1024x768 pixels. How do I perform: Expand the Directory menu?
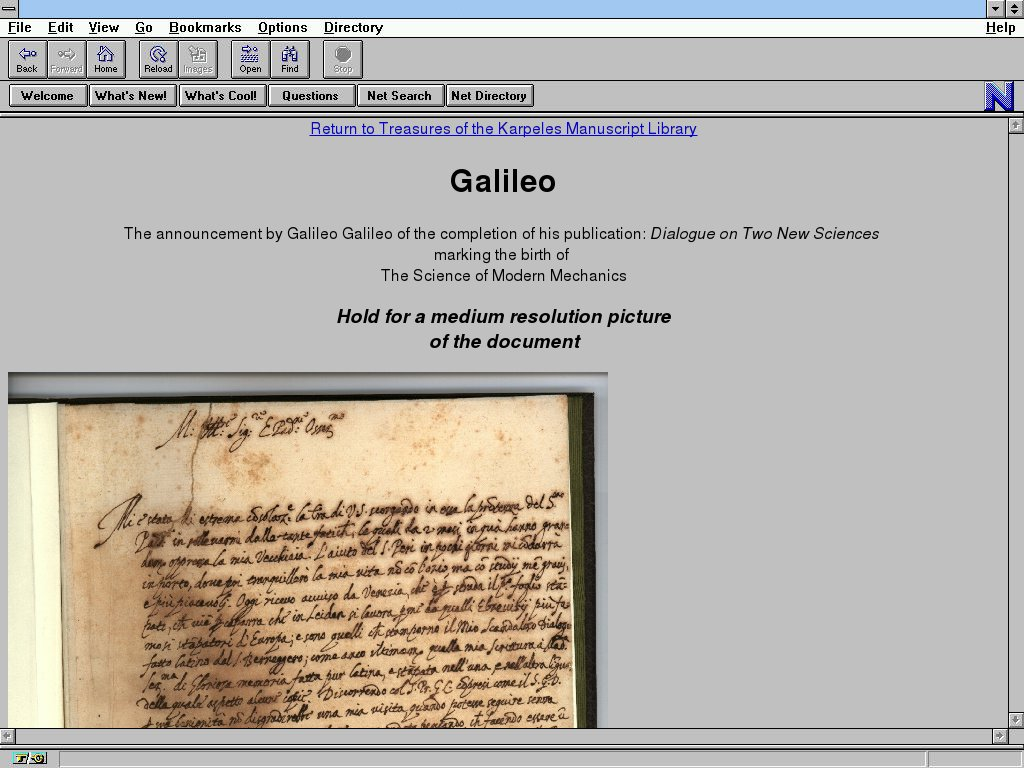point(353,28)
